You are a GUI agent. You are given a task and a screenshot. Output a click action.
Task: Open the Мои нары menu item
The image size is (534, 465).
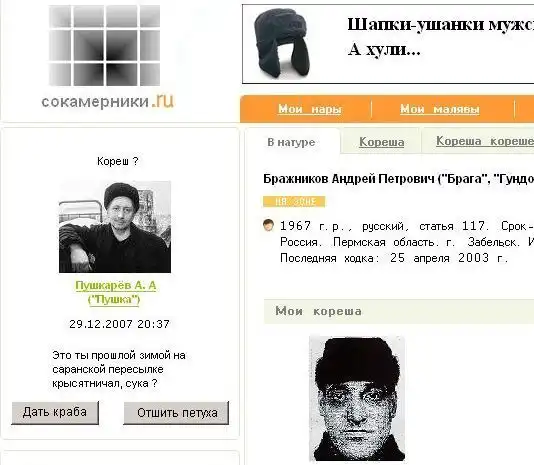(310, 109)
